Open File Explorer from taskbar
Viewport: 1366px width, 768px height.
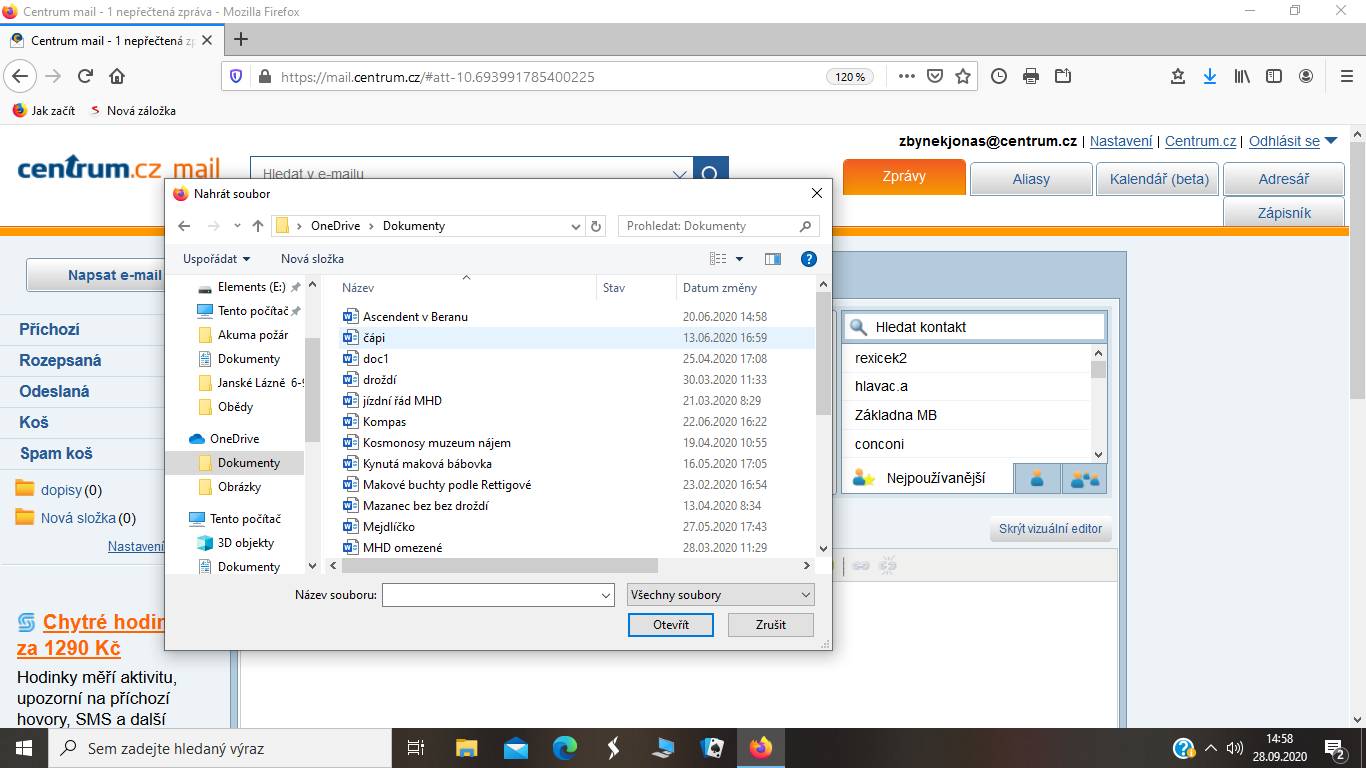click(x=467, y=747)
